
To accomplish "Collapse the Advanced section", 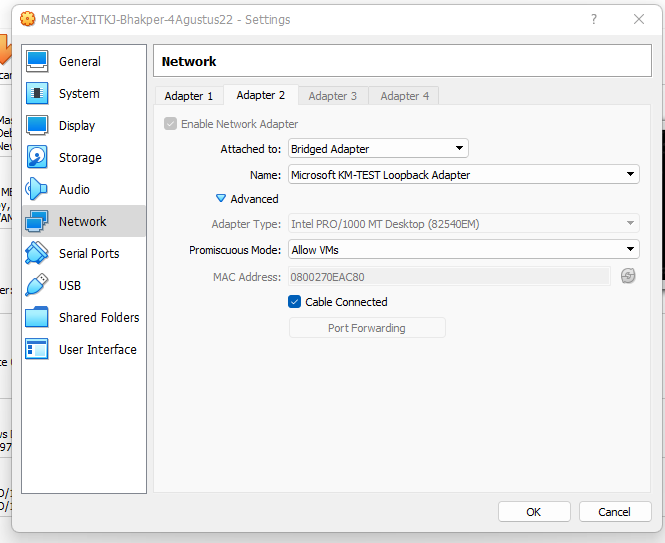I will [222, 199].
